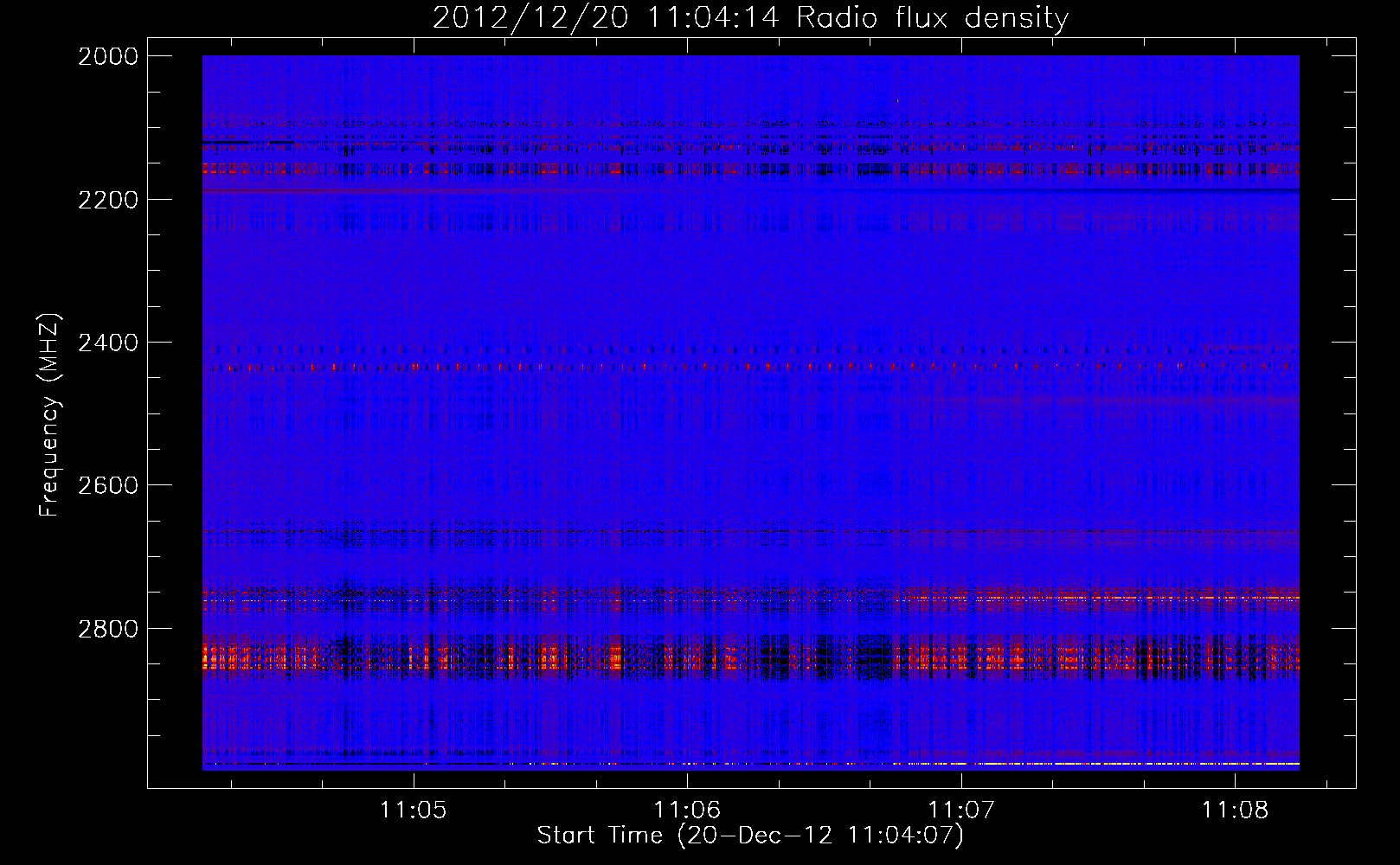Click the Frequency (MHZ) axis title
This screenshot has width=1400, height=865.
50,415
